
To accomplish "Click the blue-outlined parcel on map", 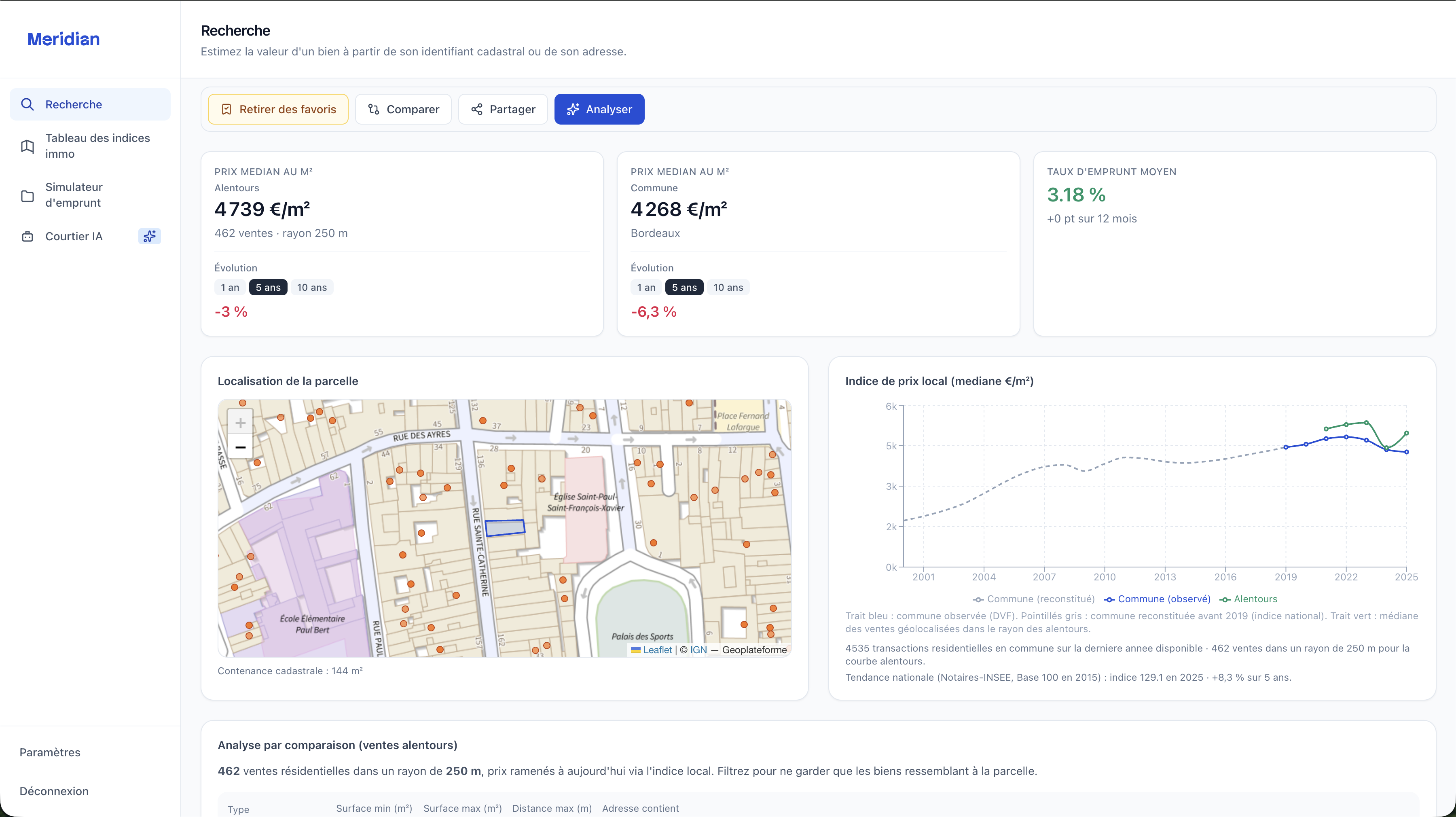I will (505, 527).
